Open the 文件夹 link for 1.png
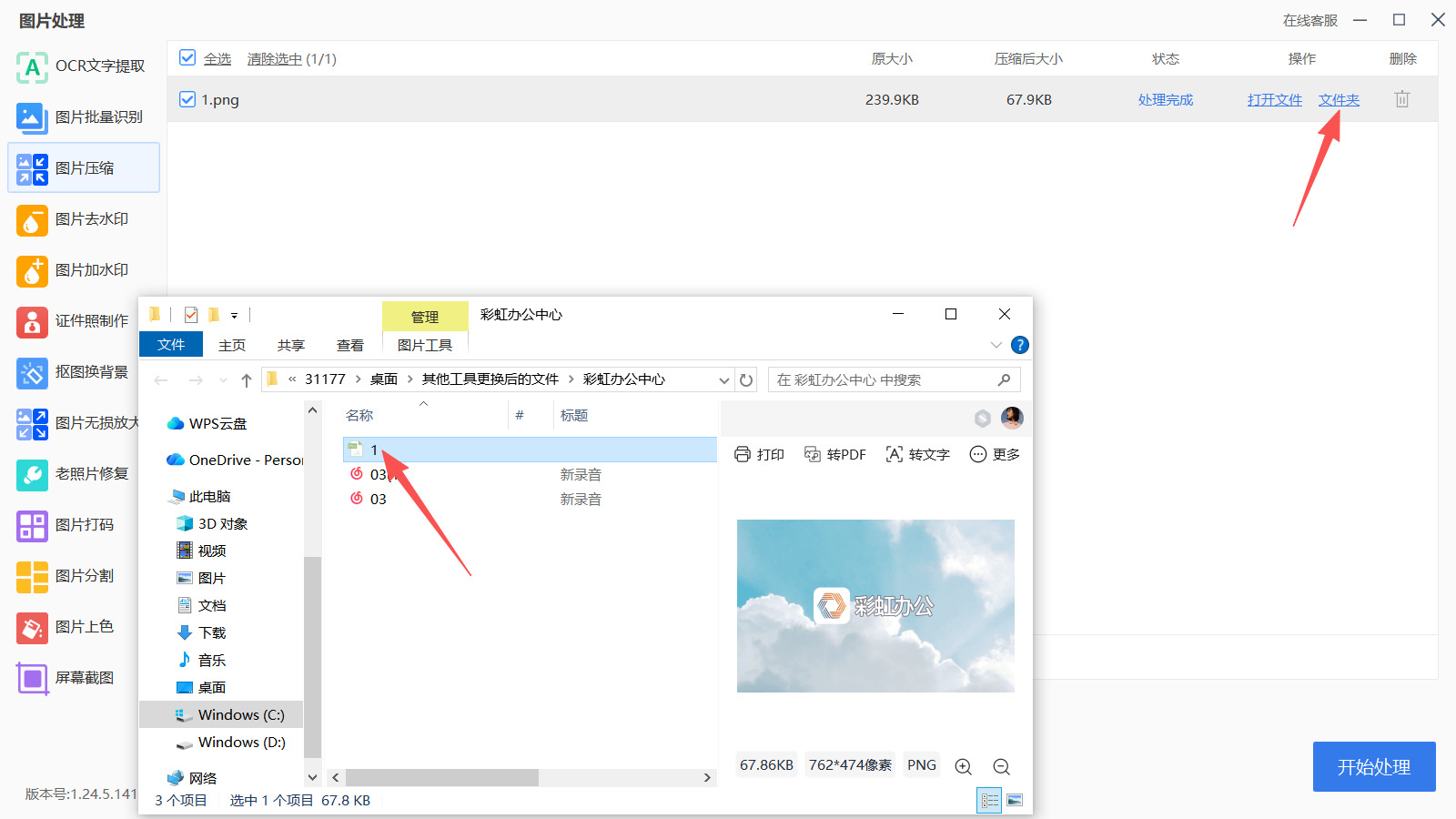Image resolution: width=1456 pixels, height=819 pixels. [x=1338, y=99]
